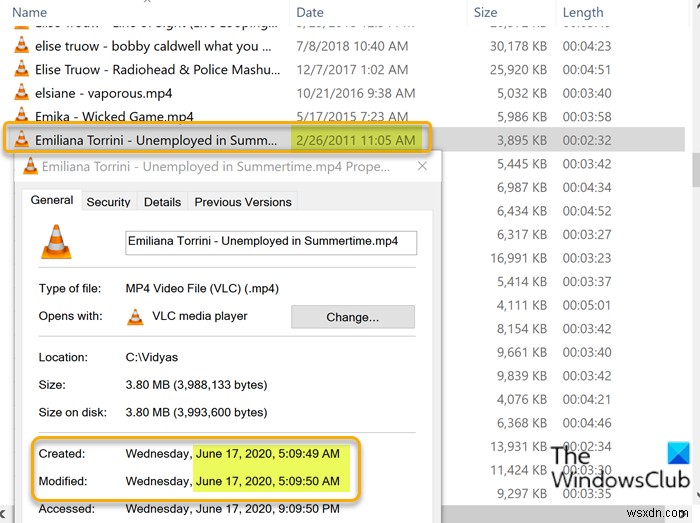The width and height of the screenshot is (700, 523).
Task: Open the General tab
Action: pos(52,200)
